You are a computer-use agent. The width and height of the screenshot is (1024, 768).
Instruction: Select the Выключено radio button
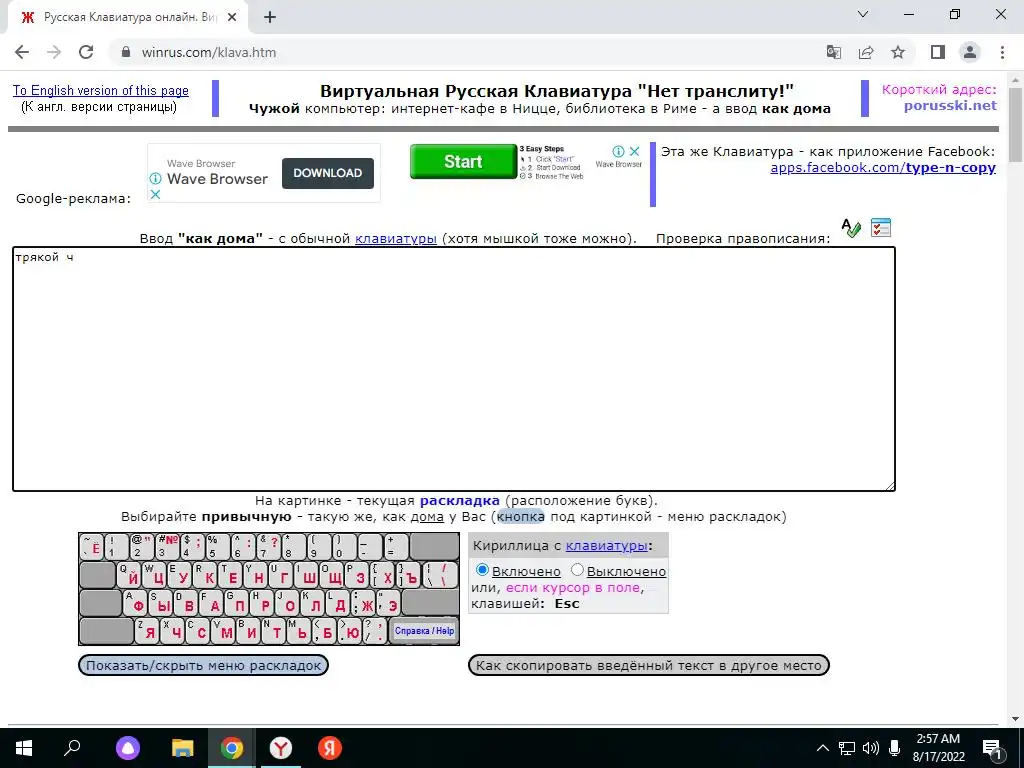click(x=577, y=569)
